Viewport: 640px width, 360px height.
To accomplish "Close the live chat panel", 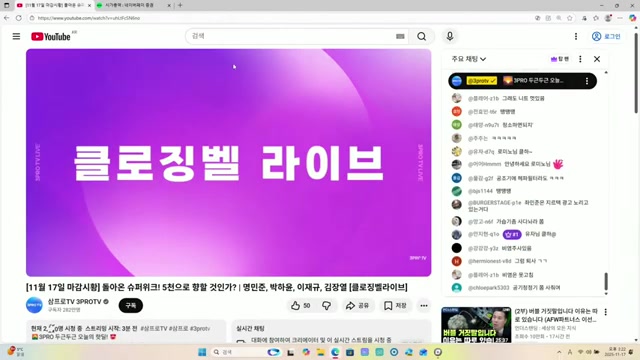I will 597,59.
